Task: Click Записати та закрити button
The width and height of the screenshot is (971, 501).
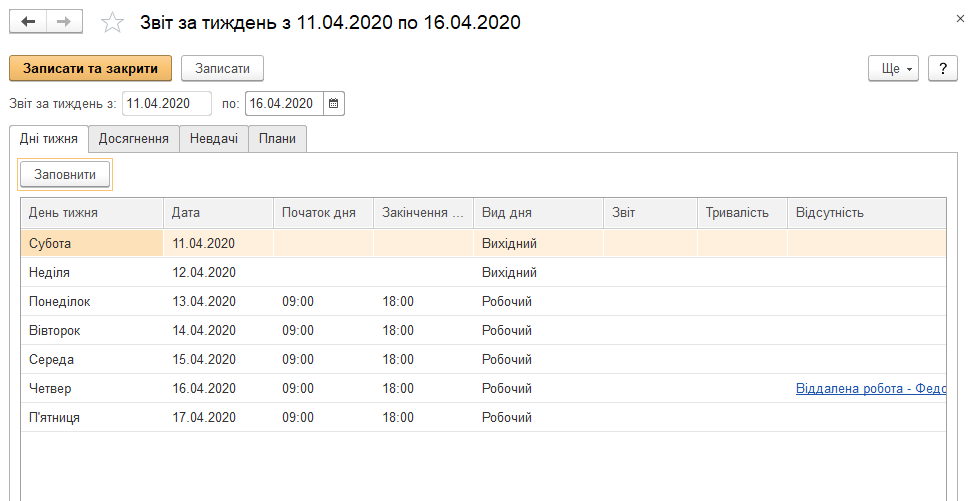Action: [x=90, y=68]
